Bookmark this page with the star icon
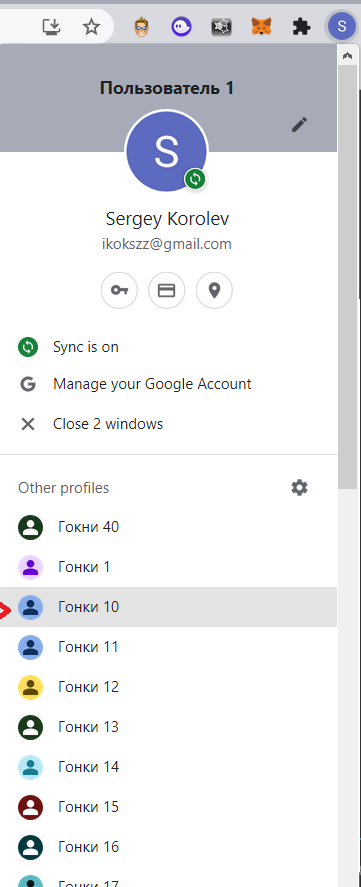The width and height of the screenshot is (361, 887). (x=91, y=26)
